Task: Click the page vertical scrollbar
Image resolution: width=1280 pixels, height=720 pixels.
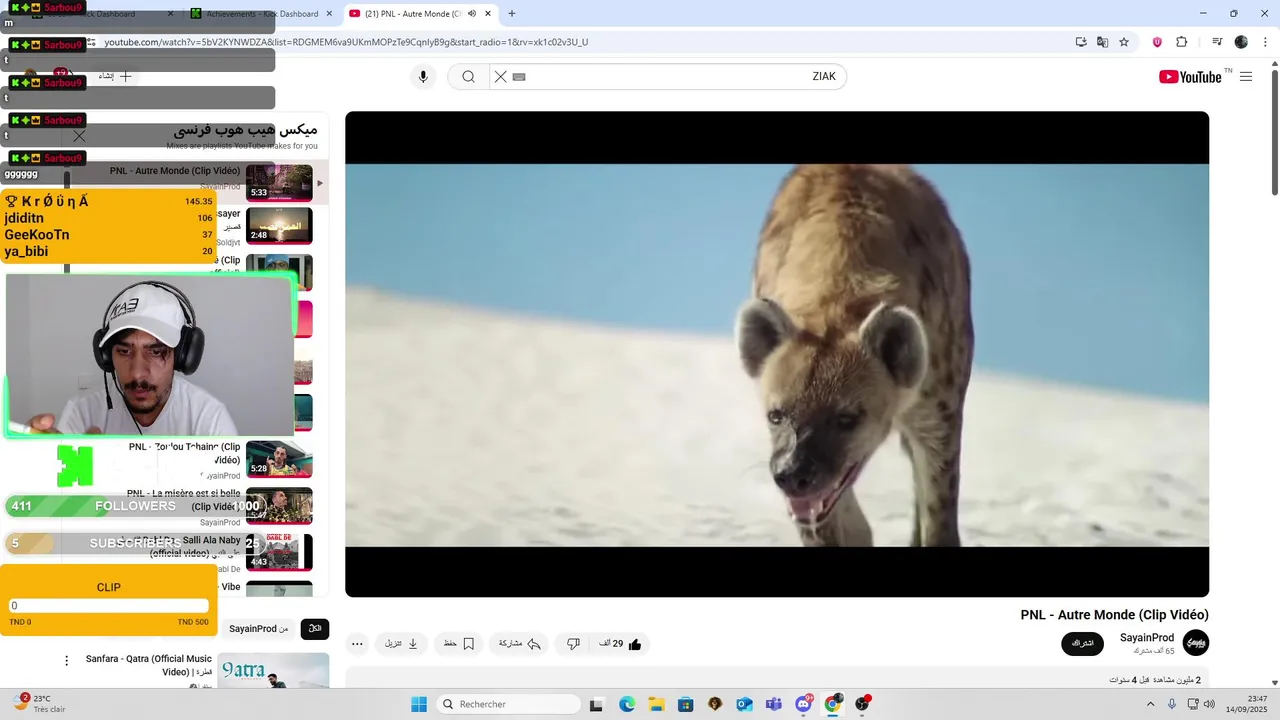Action: point(1275,129)
